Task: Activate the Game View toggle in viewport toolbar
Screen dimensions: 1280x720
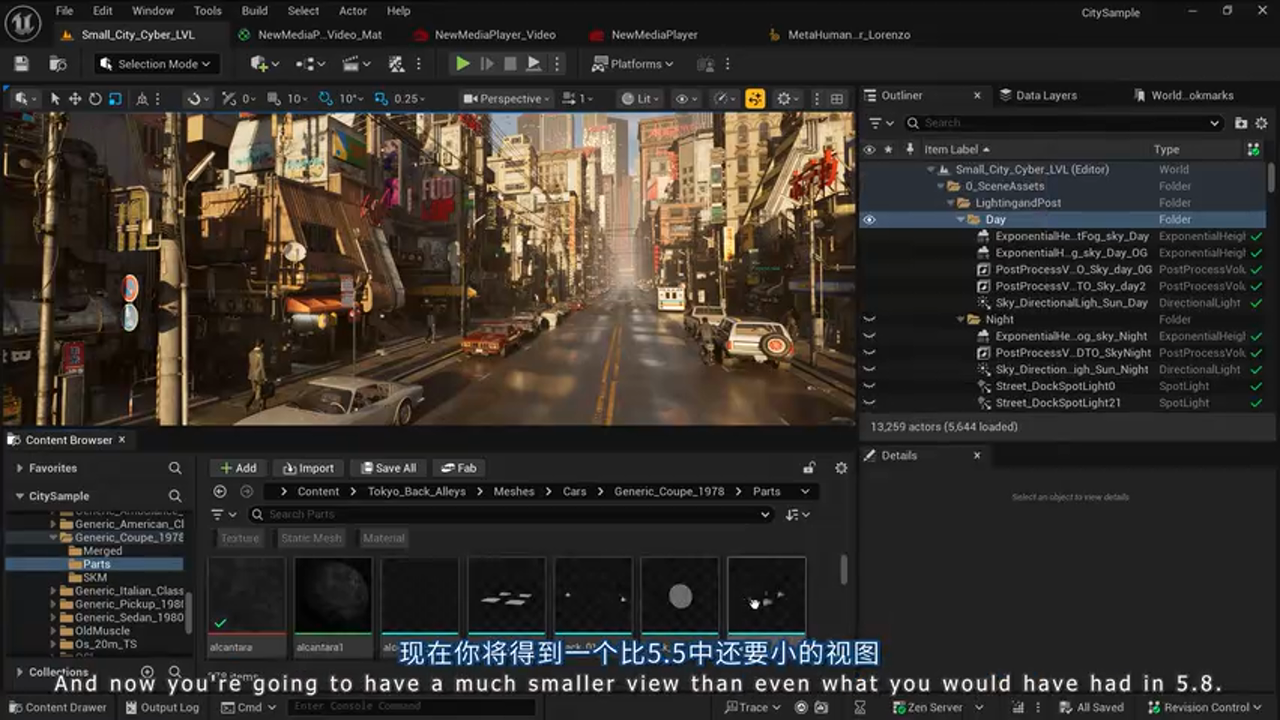Action: pos(755,98)
